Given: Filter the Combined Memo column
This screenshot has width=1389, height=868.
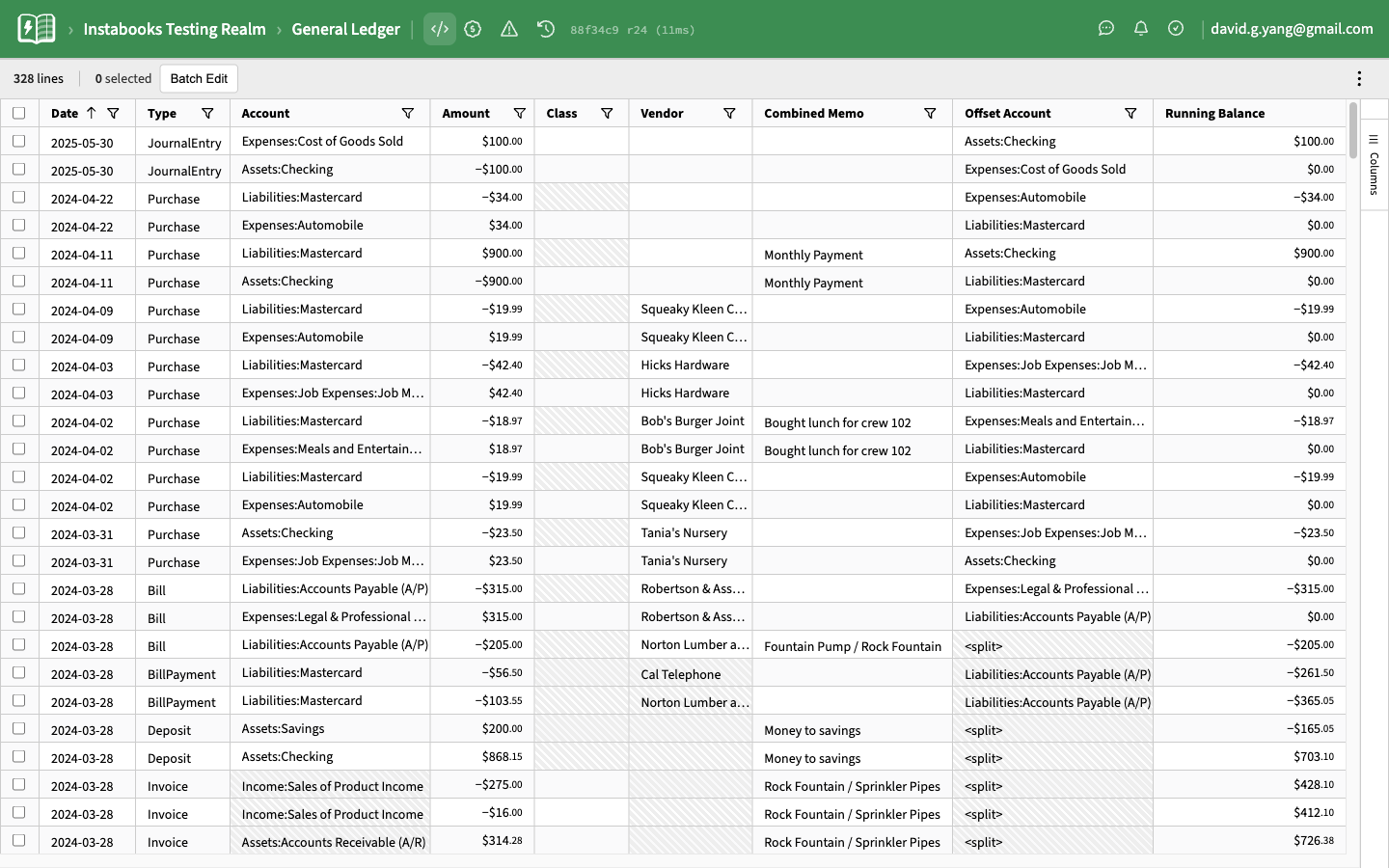Looking at the screenshot, I should 930,113.
